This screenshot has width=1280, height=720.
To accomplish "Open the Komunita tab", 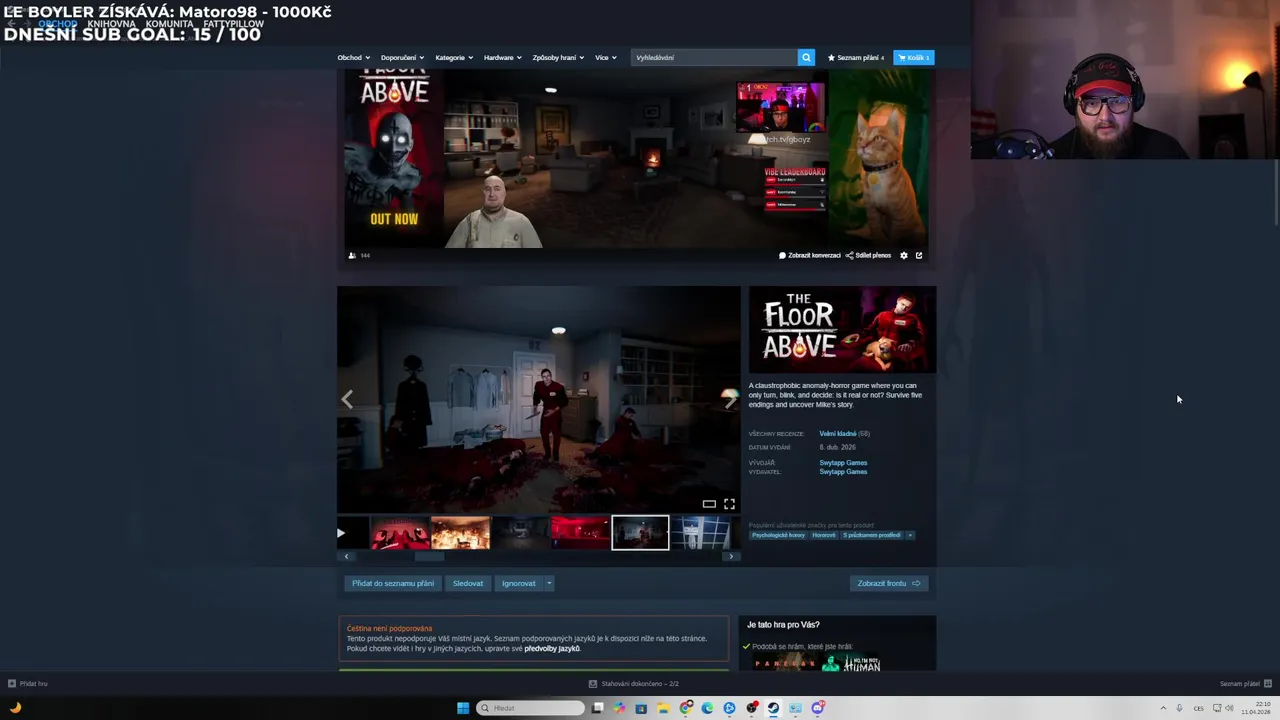I will tap(169, 24).
